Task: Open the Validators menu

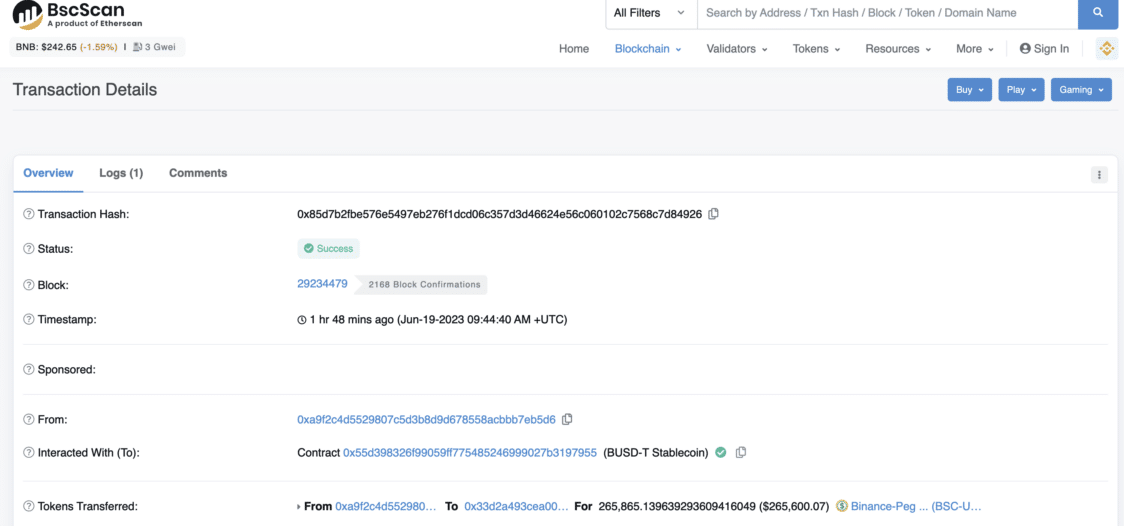Action: coord(736,49)
